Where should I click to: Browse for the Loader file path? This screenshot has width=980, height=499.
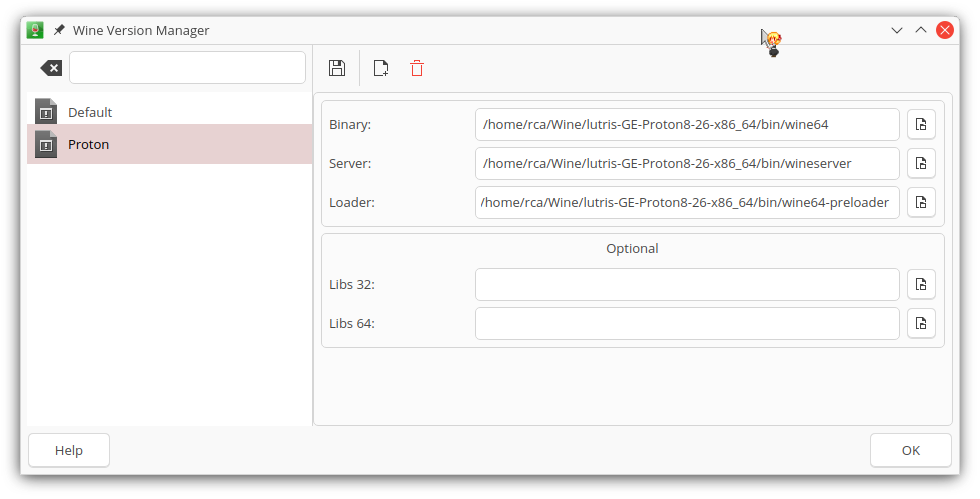[x=921, y=203]
